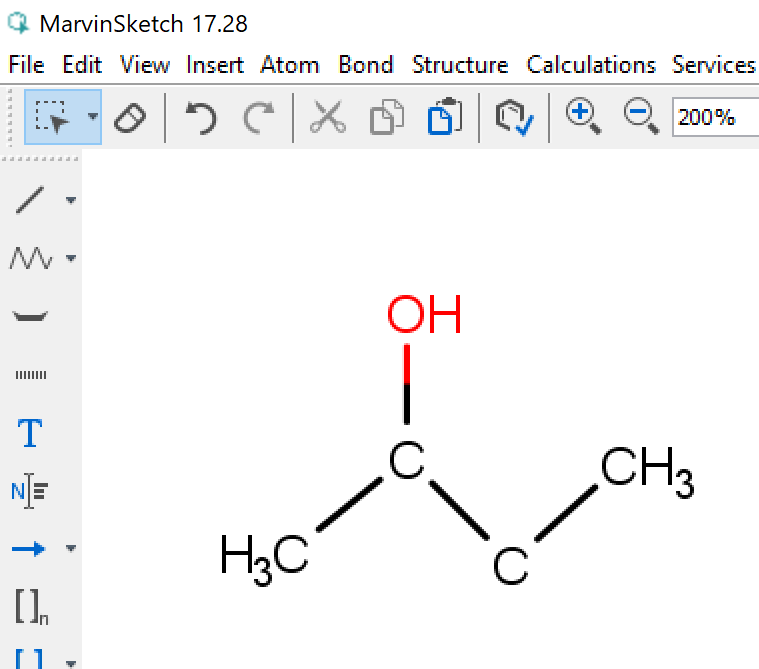
Task: Select the single bond drawing tool
Action: 31,200
